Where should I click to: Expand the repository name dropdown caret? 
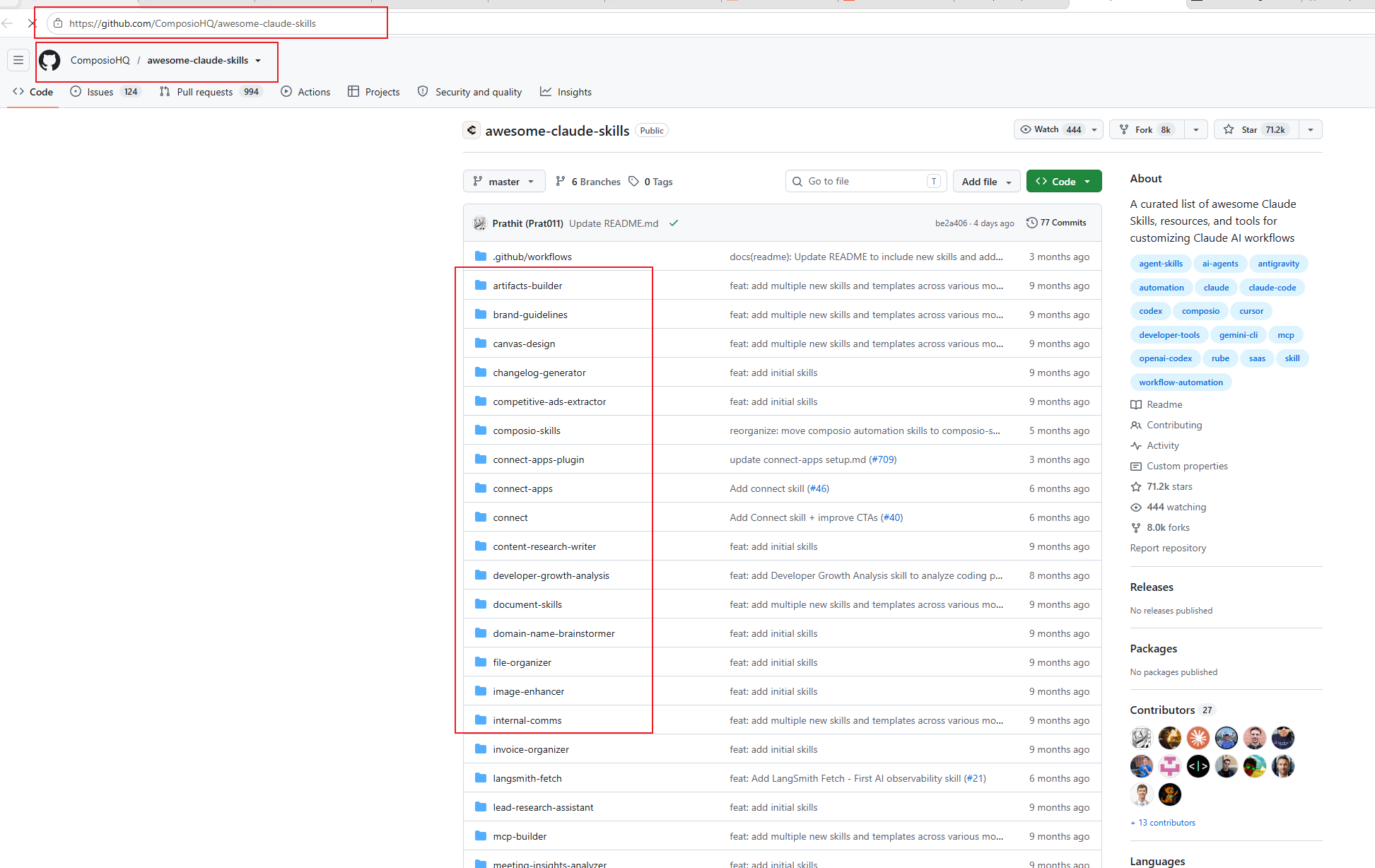258,61
